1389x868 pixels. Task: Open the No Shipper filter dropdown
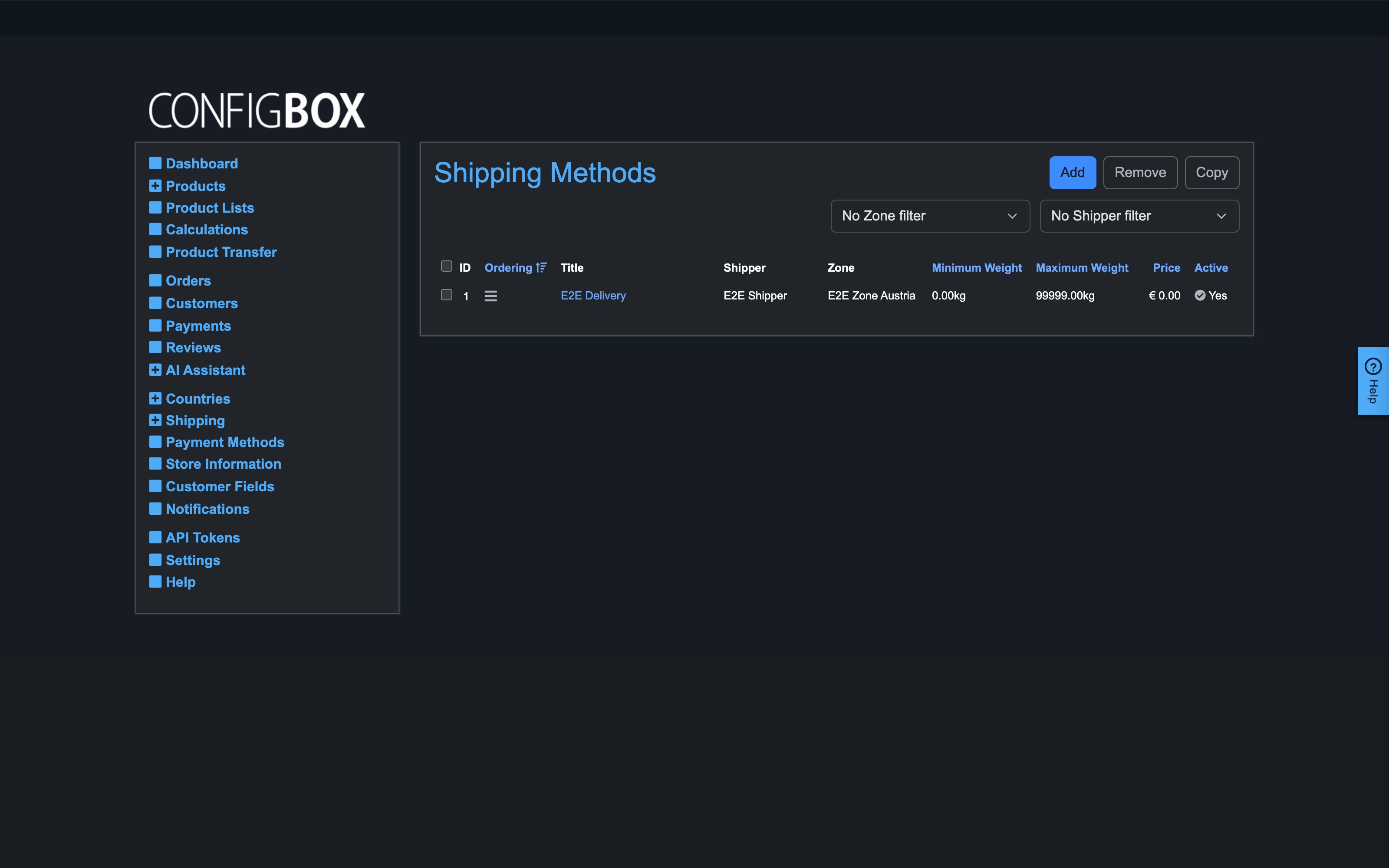pos(1139,216)
